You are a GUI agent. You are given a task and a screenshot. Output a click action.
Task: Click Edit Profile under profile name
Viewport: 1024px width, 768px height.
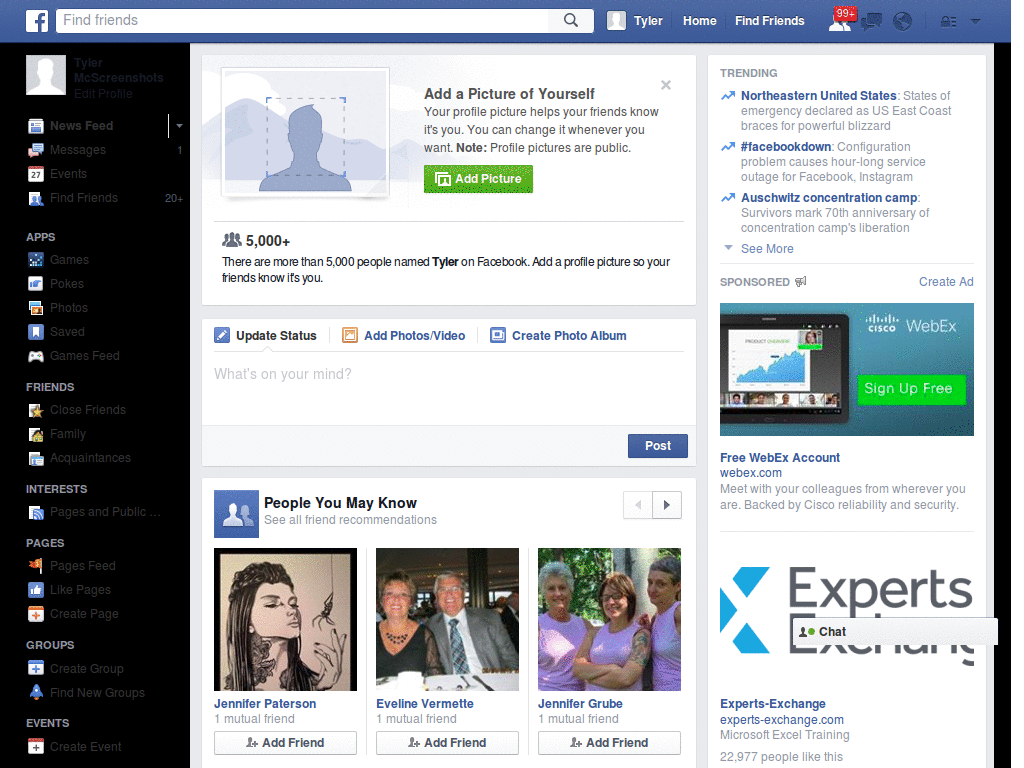pos(103,94)
